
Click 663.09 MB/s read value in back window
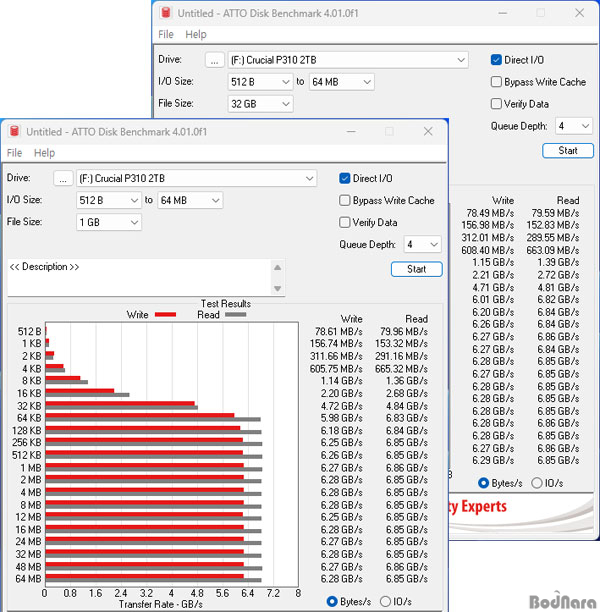pos(553,250)
